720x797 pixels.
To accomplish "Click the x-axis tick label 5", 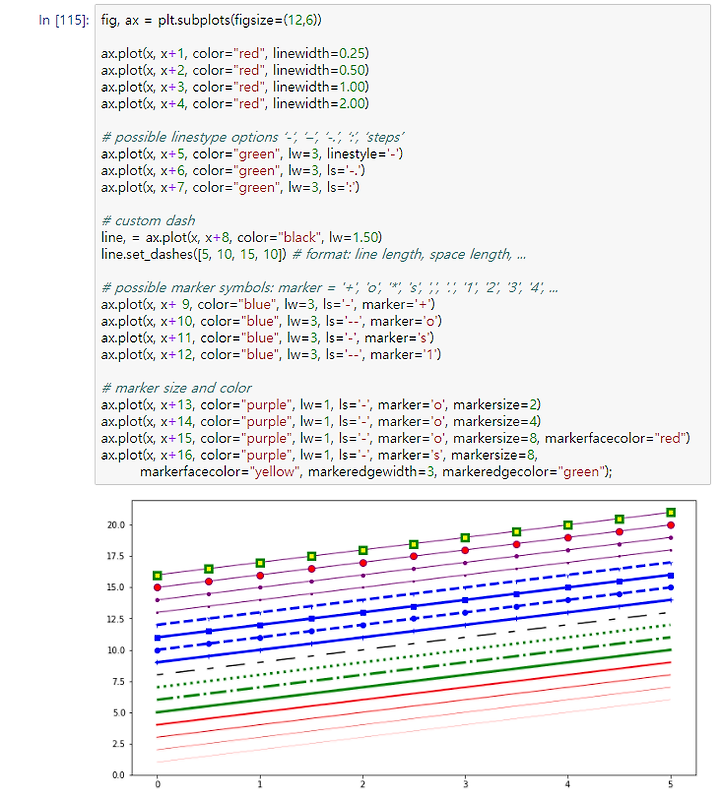I will pos(671,784).
